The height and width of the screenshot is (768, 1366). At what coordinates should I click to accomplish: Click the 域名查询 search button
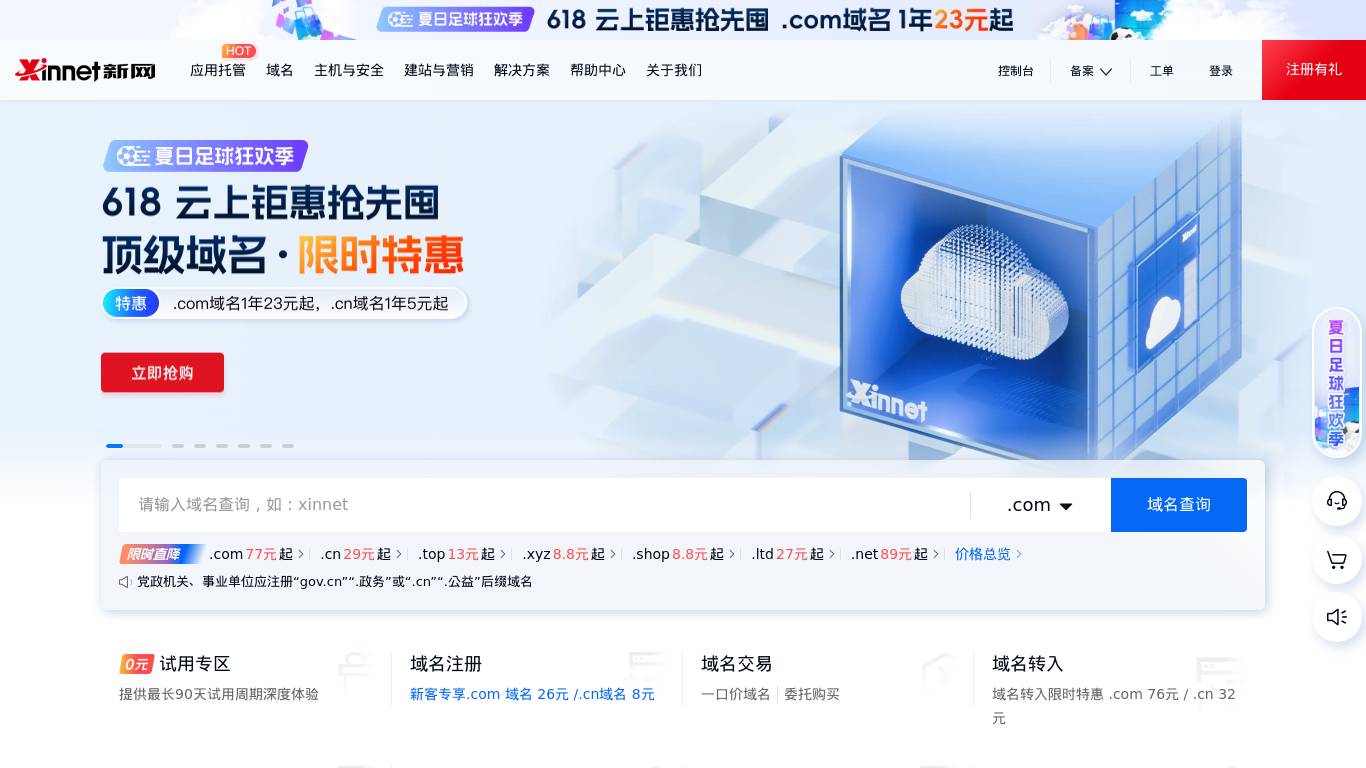1179,505
